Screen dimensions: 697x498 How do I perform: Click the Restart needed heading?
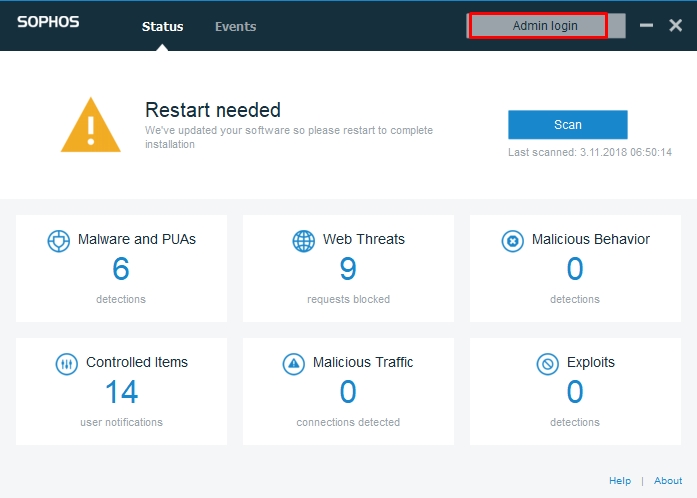coord(213,110)
